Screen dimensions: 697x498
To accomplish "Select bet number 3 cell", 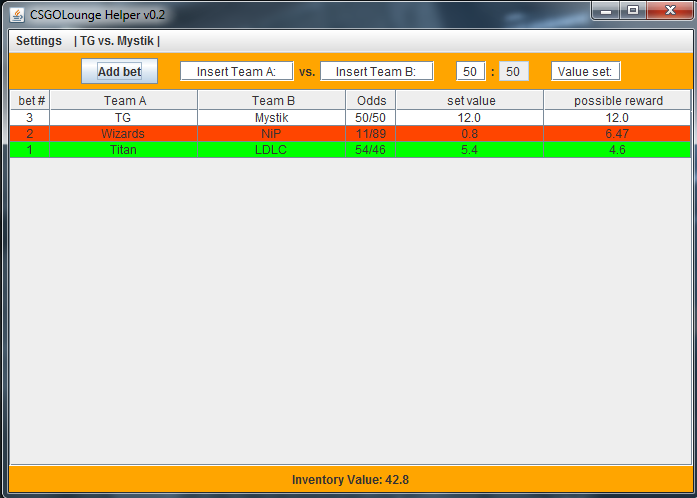I will [x=30, y=118].
